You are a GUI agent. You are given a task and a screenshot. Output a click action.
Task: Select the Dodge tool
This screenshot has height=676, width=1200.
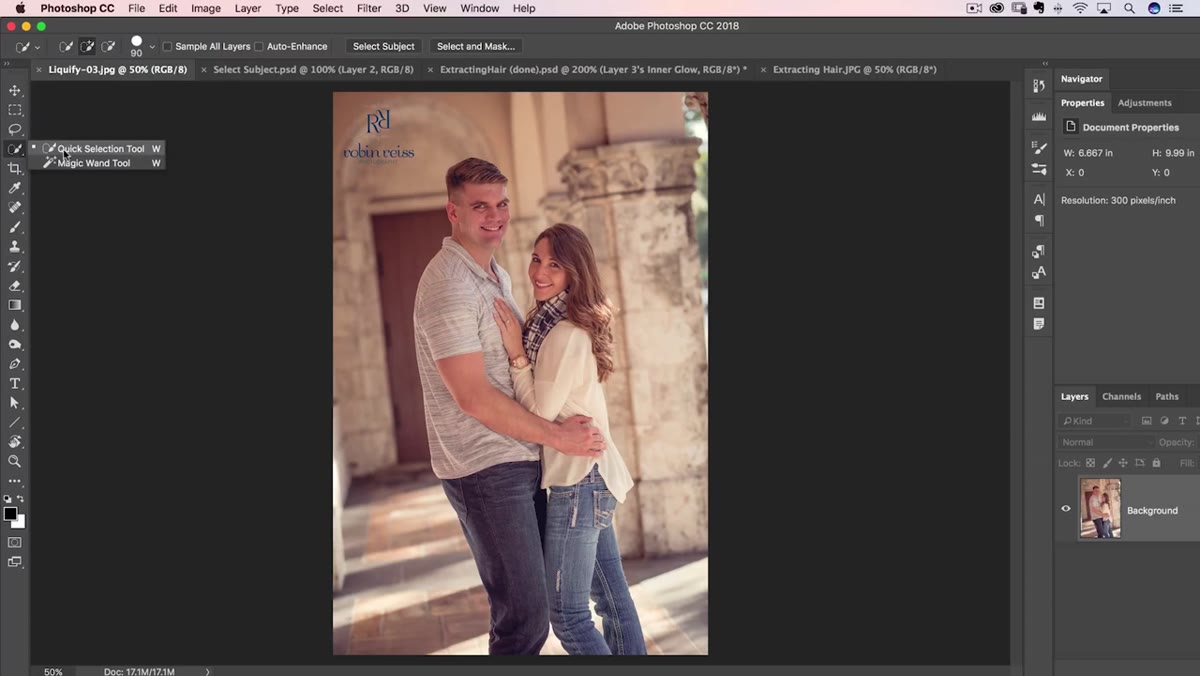tap(15, 344)
